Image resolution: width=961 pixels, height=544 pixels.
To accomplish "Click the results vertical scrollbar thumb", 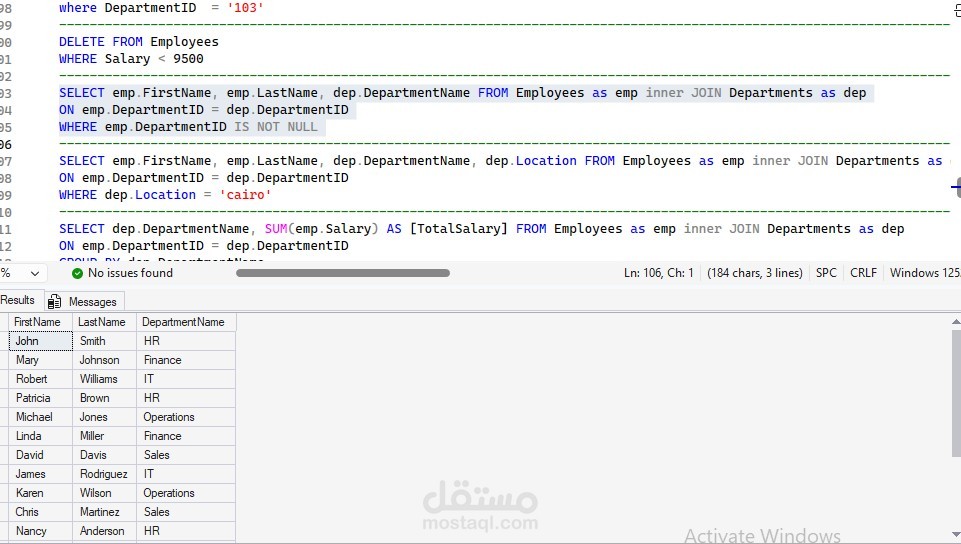I will click(x=956, y=393).
